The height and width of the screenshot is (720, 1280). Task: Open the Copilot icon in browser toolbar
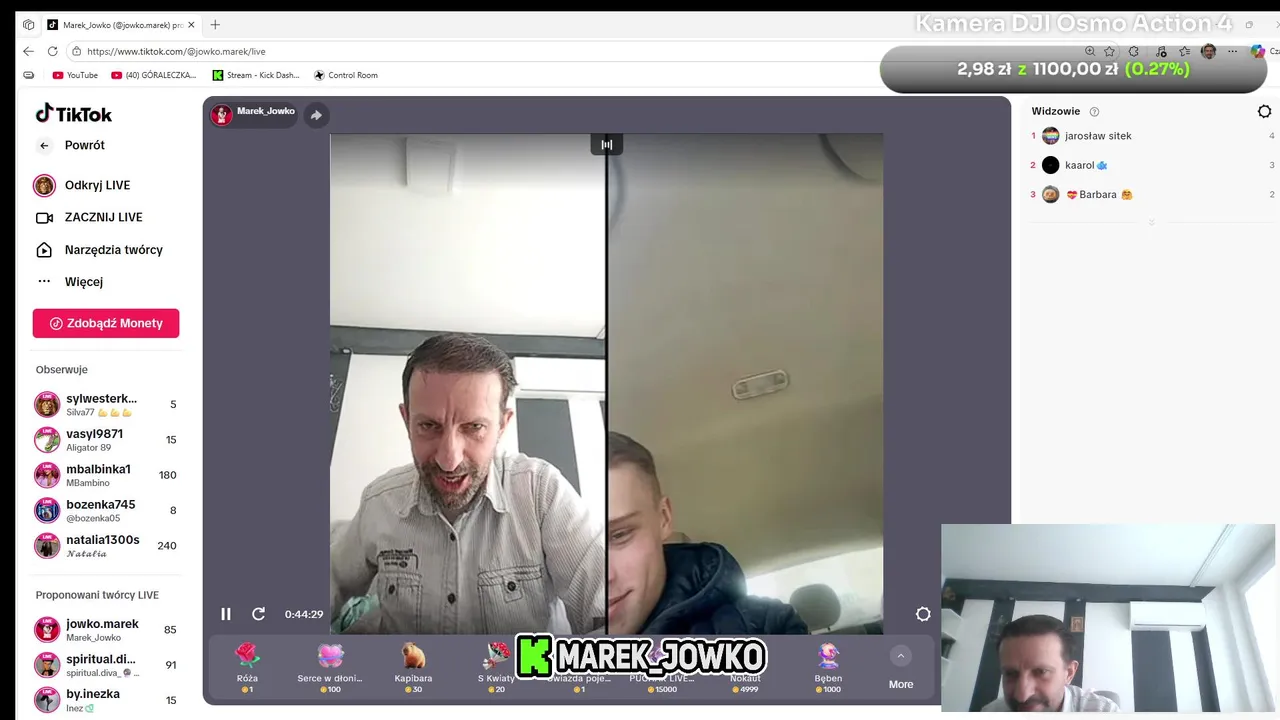click(x=1258, y=51)
